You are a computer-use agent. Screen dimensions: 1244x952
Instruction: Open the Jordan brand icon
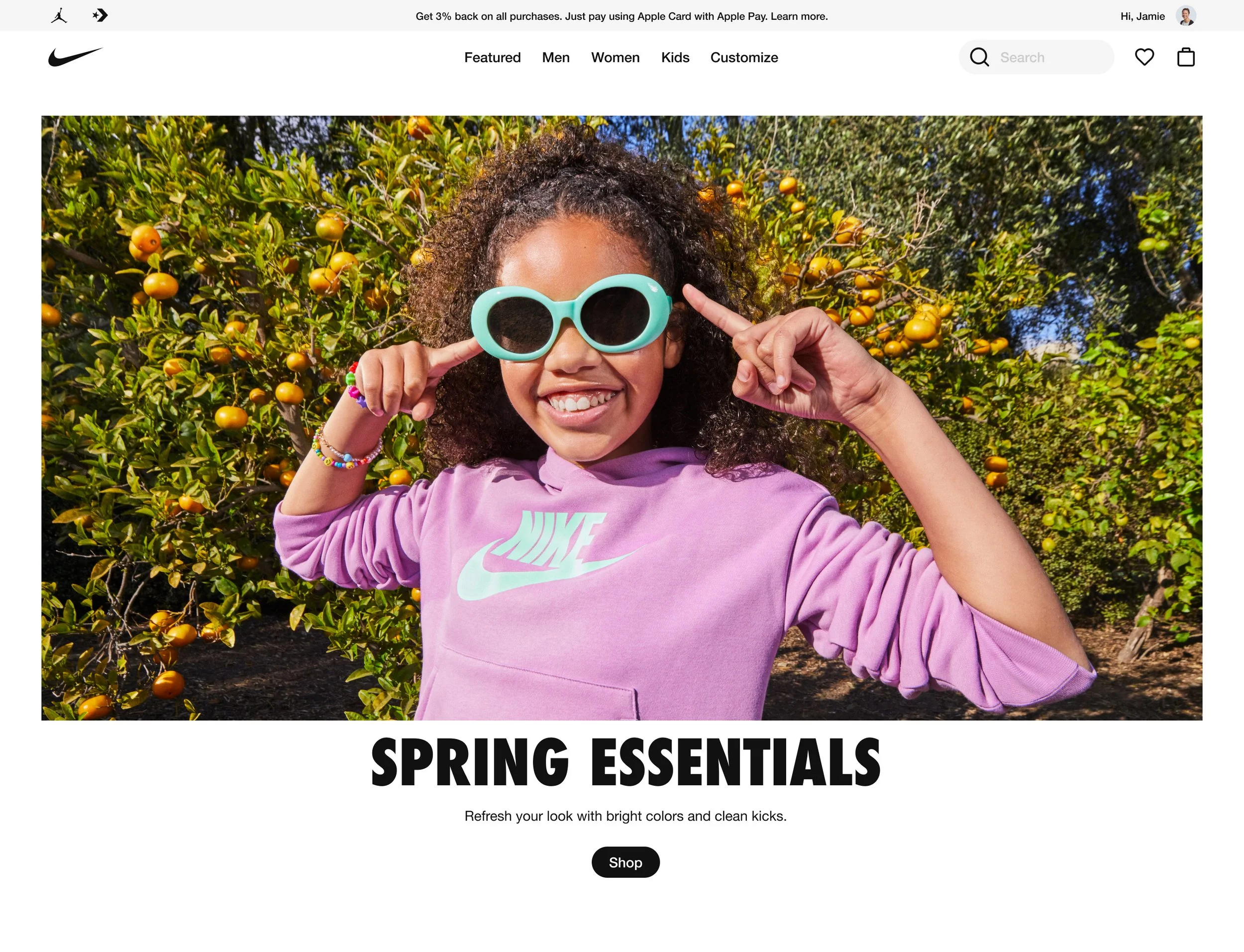(x=59, y=15)
